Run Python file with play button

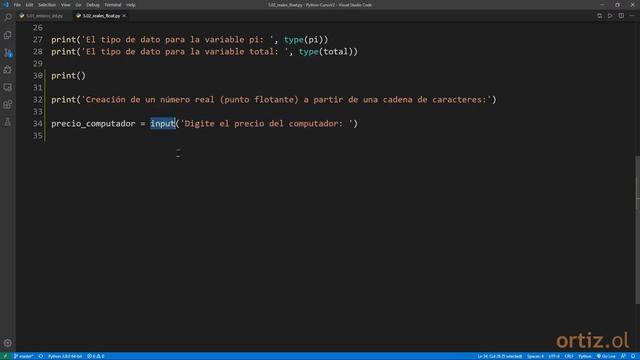610,16
